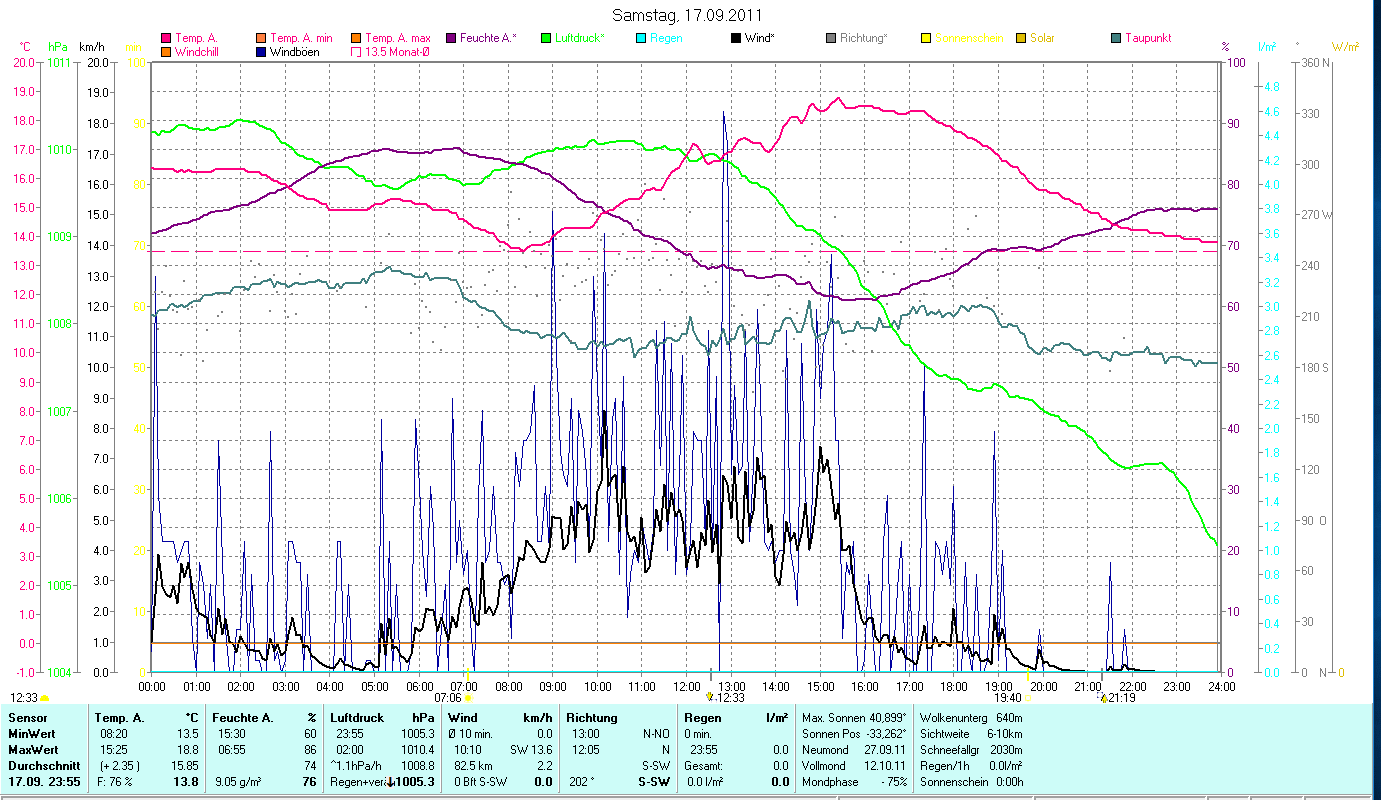Click the yellow Sonnenschein legend swatch
Image resolution: width=1381 pixels, height=800 pixels.
point(926,38)
